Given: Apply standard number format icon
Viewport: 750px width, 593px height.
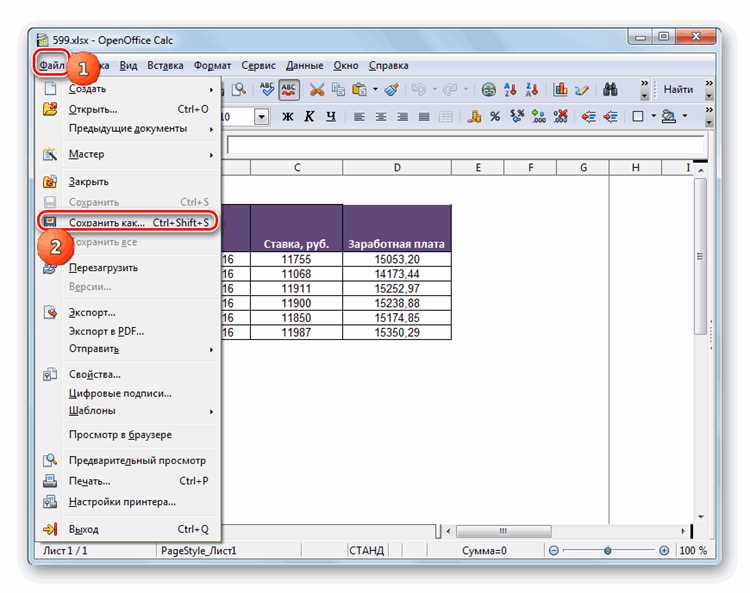Looking at the screenshot, I should [517, 117].
